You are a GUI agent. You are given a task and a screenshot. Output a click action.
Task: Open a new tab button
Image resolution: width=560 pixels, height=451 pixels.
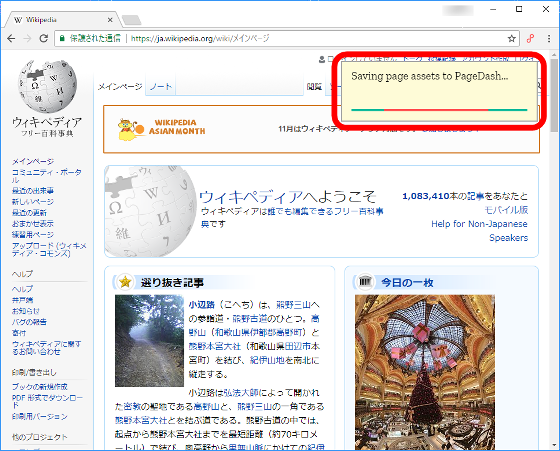pyautogui.click(x=131, y=20)
